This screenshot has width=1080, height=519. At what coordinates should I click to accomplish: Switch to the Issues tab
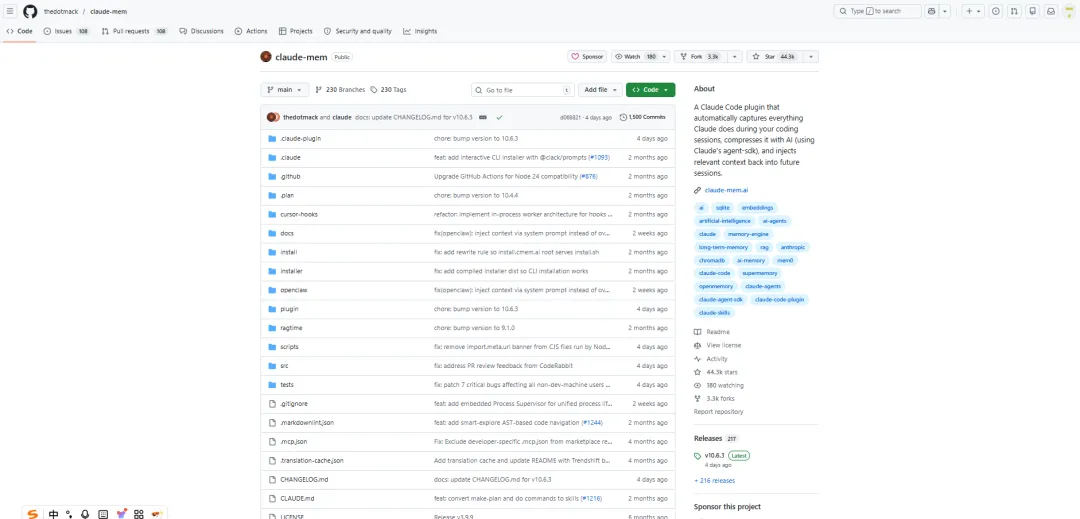tap(66, 31)
